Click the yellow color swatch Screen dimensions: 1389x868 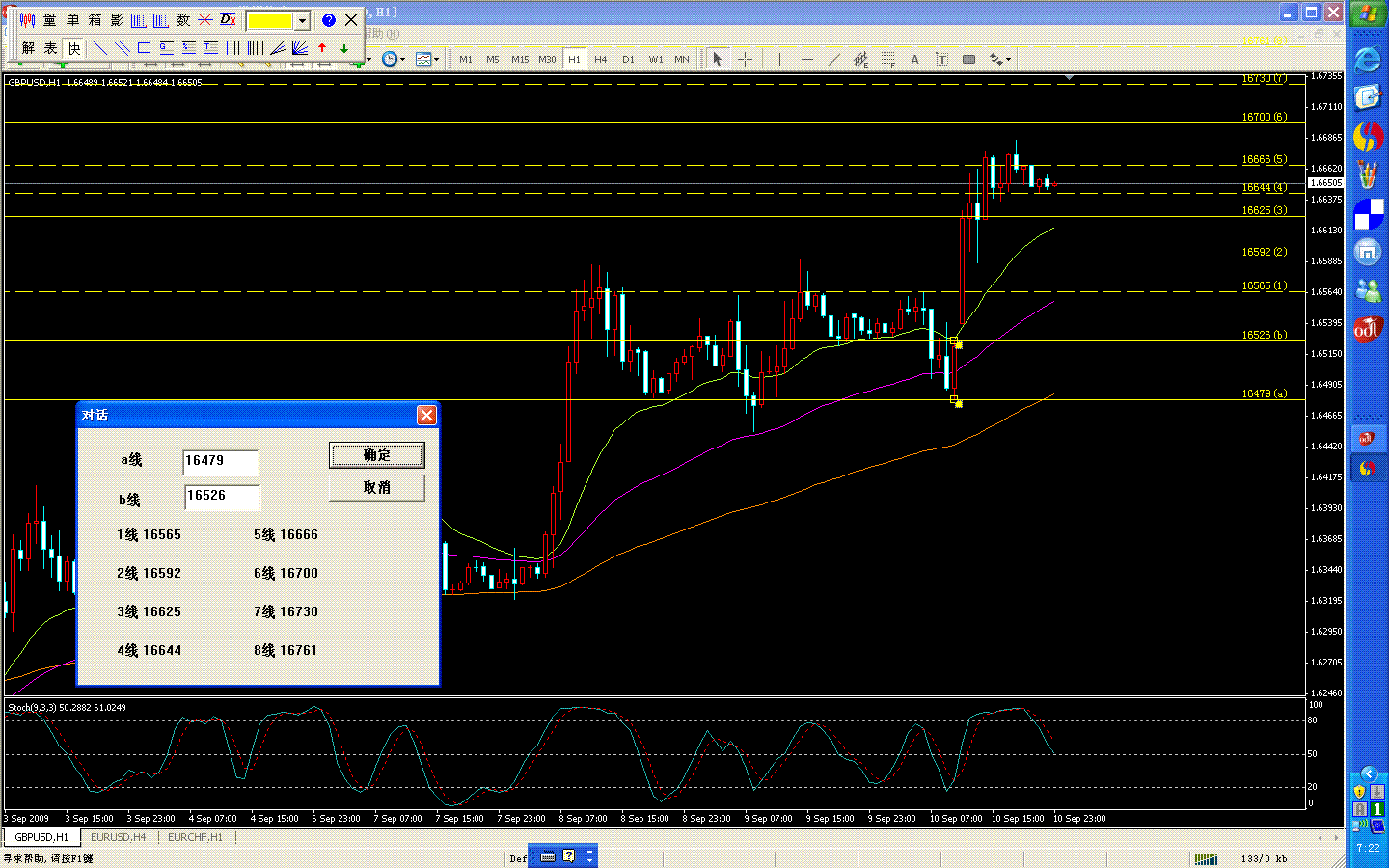pos(270,20)
